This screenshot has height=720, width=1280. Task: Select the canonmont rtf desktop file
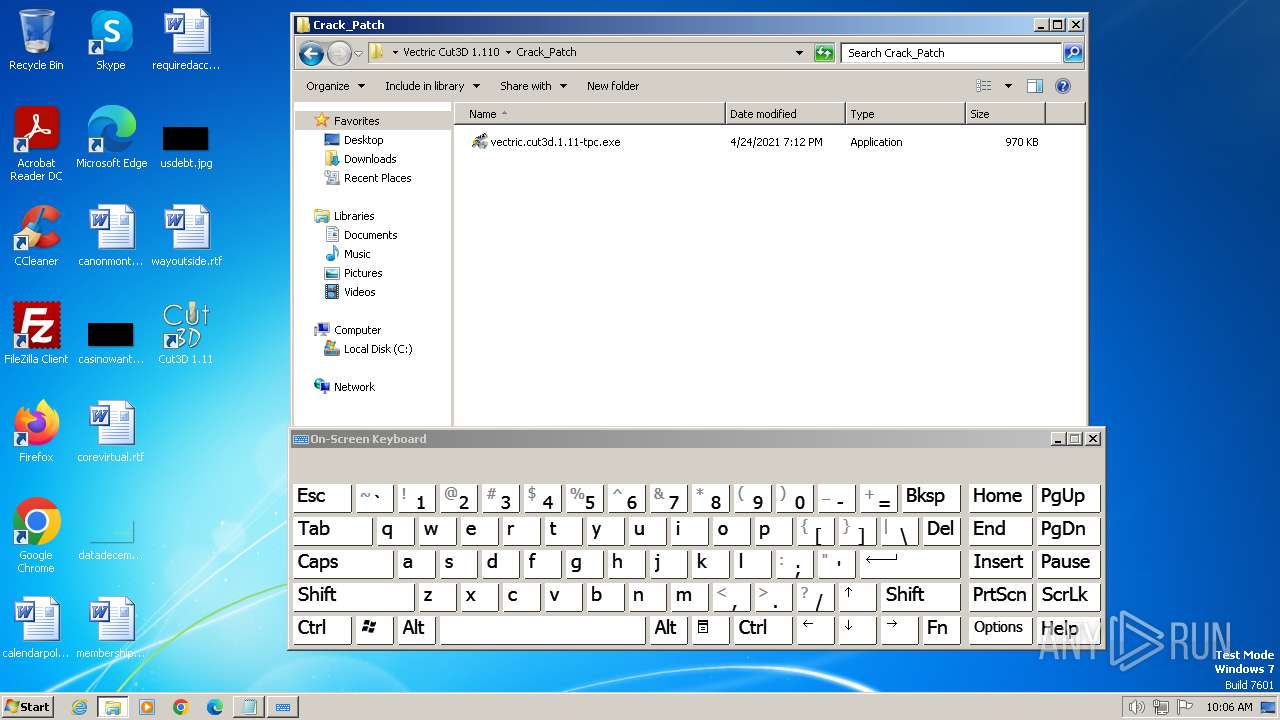111,236
